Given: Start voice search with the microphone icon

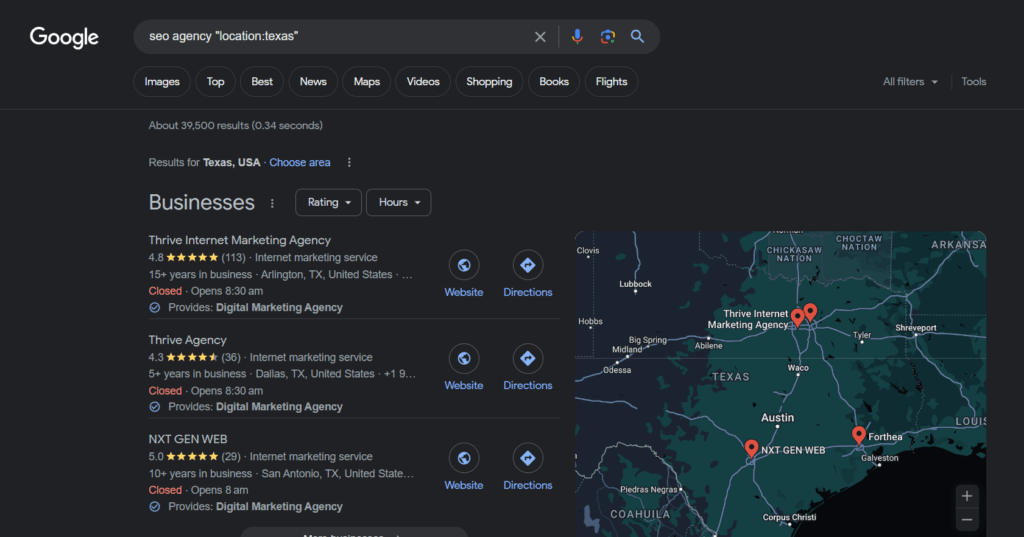Looking at the screenshot, I should (577, 37).
